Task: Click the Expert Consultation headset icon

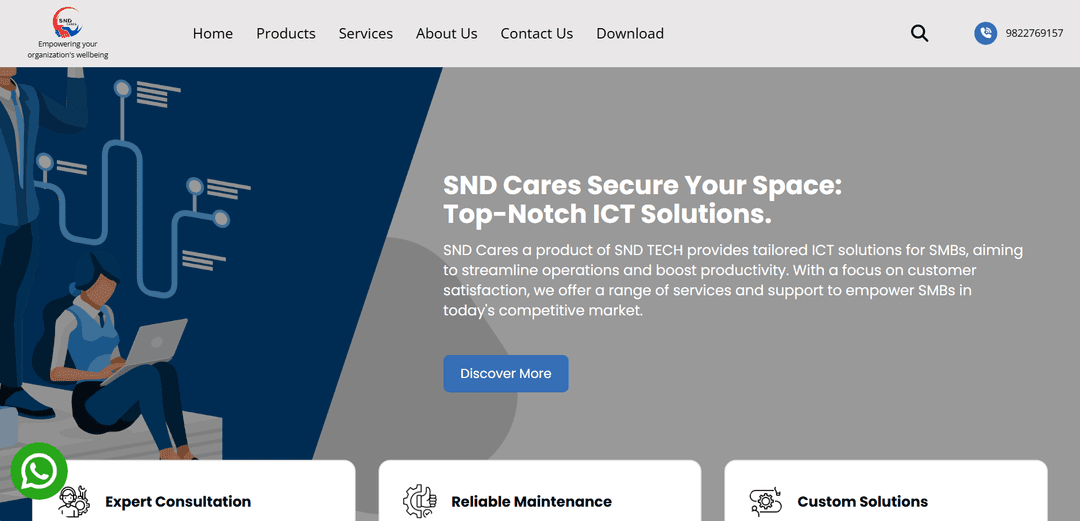Action: tap(74, 501)
